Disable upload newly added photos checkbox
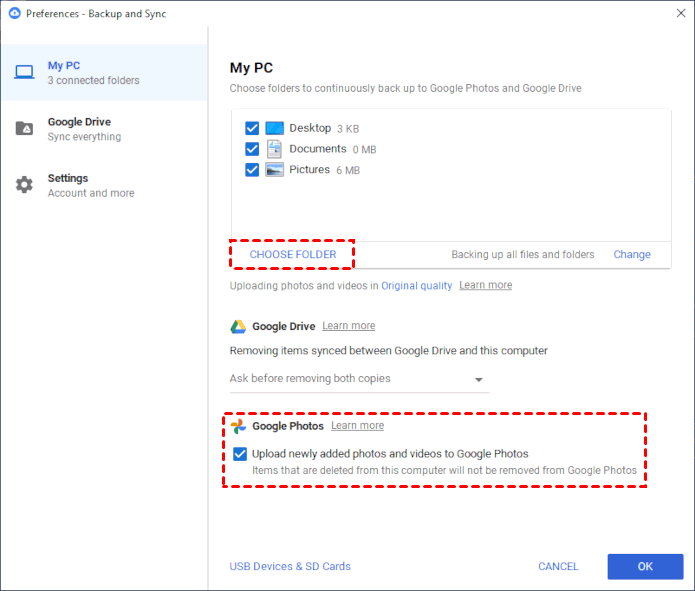Screen dimensions: 695x591 (x=240, y=454)
